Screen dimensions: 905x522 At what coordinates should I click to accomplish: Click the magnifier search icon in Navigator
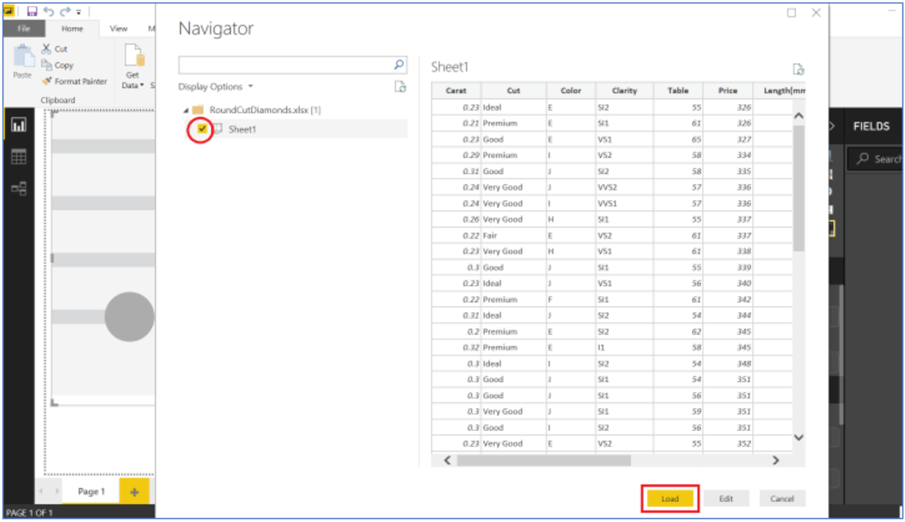pos(399,65)
